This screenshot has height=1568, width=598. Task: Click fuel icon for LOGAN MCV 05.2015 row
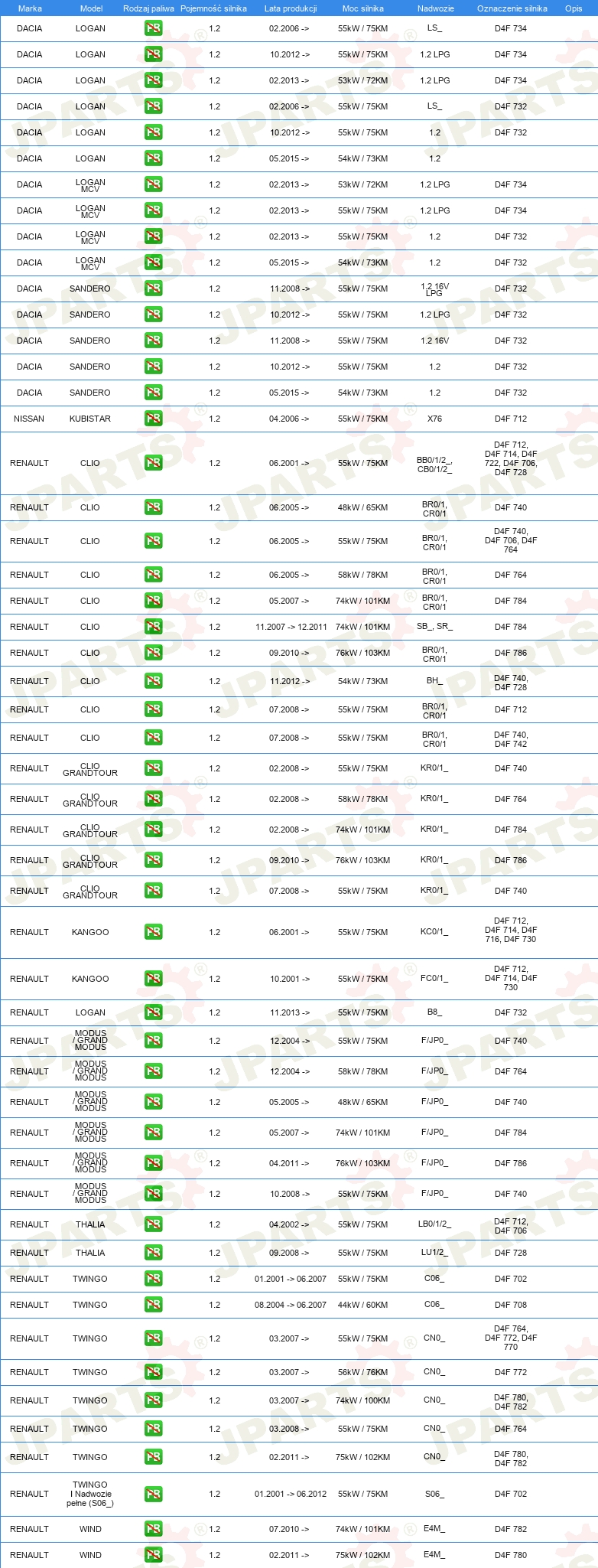(x=154, y=262)
